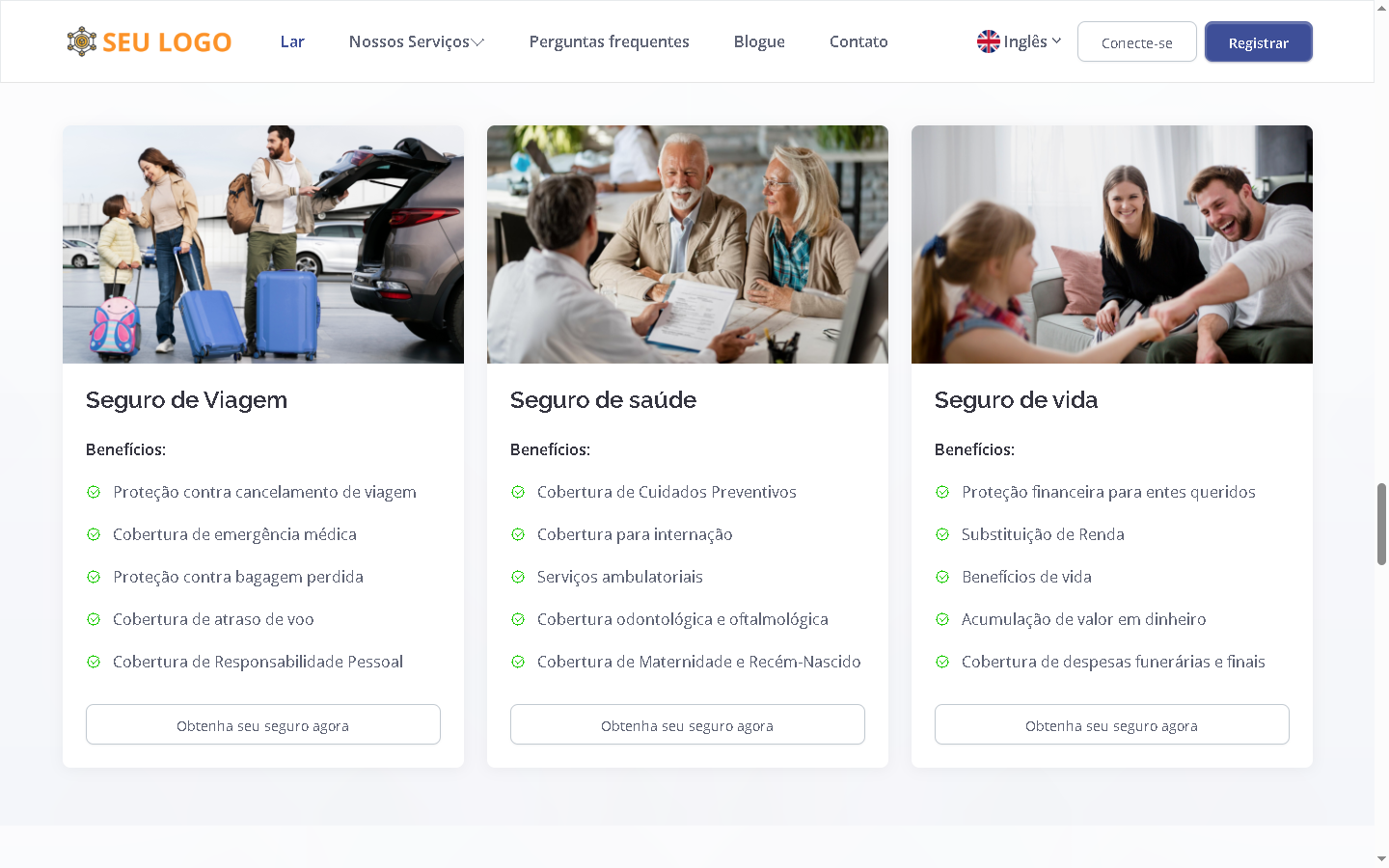Click checkmark icon beside Proteção contra cancelamento de viagem
Screen dimensions: 1389x868
click(x=94, y=492)
